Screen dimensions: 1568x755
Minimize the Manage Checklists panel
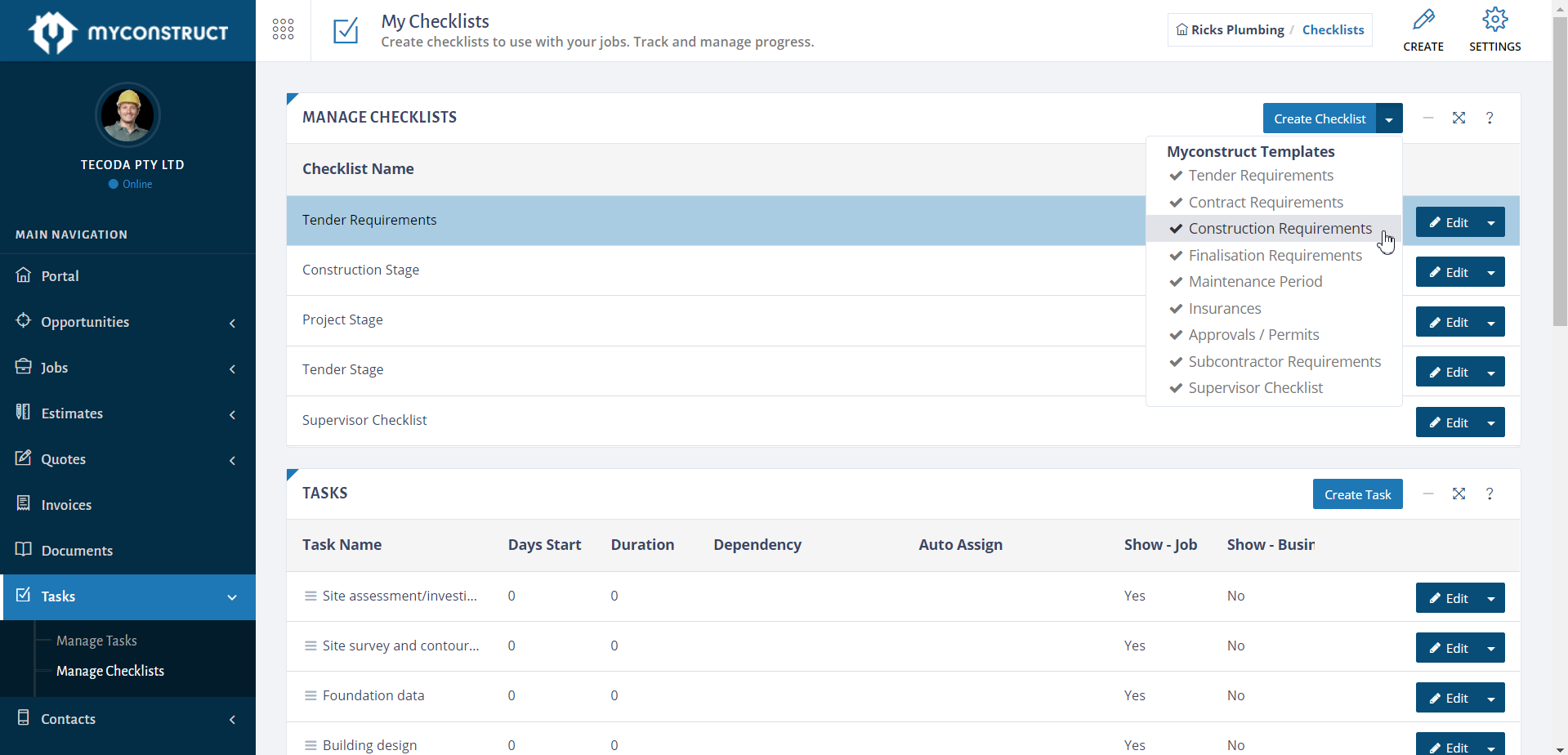[x=1427, y=118]
